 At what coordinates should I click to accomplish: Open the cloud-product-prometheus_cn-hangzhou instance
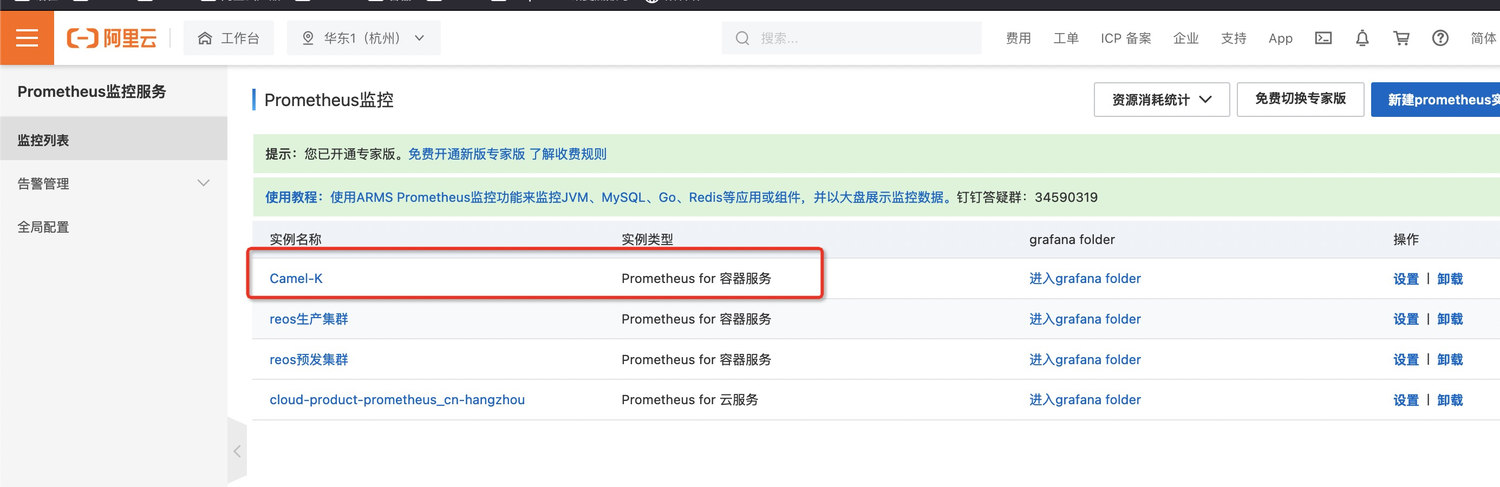(397, 399)
